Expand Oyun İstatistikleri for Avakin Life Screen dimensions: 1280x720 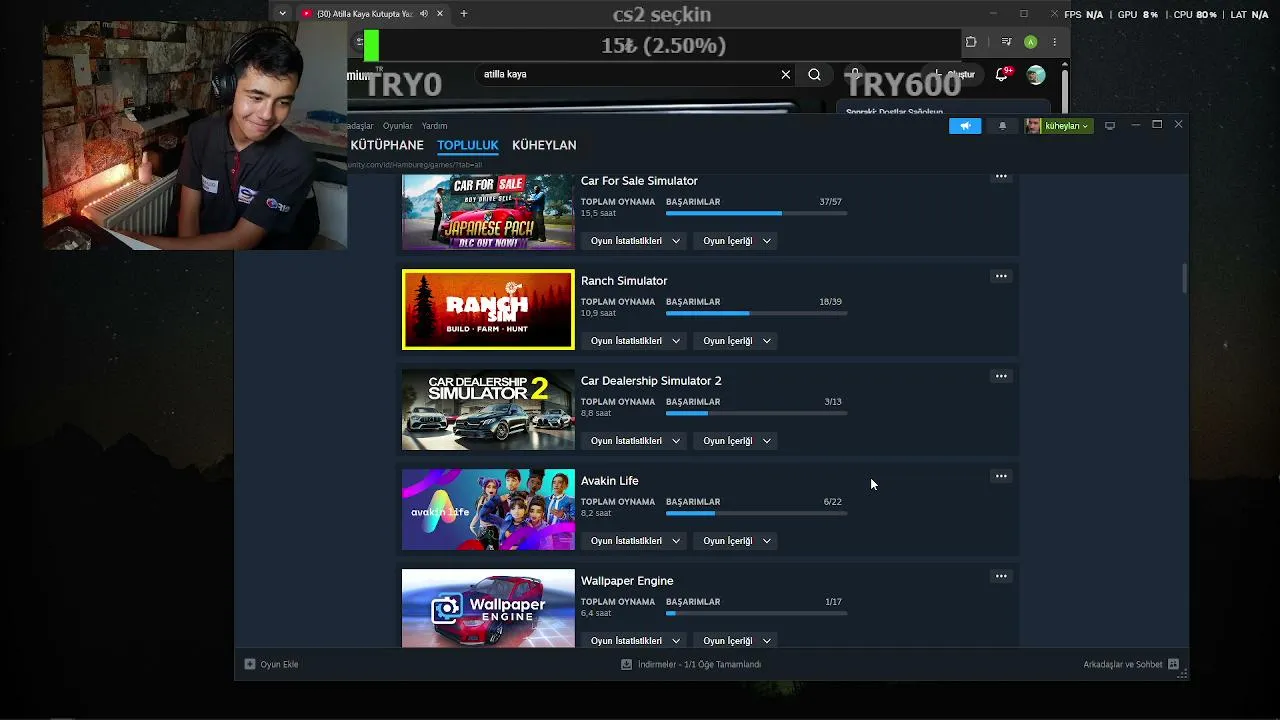[x=635, y=541]
